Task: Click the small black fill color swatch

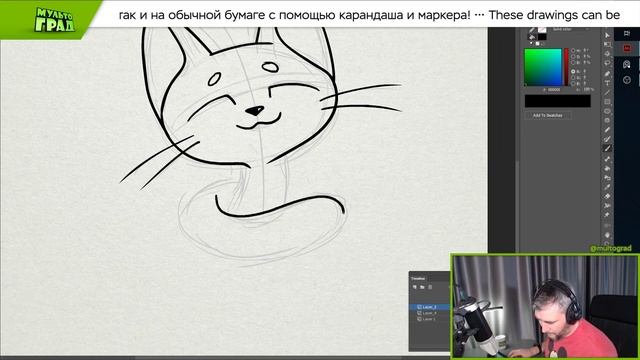Action: coord(542,37)
